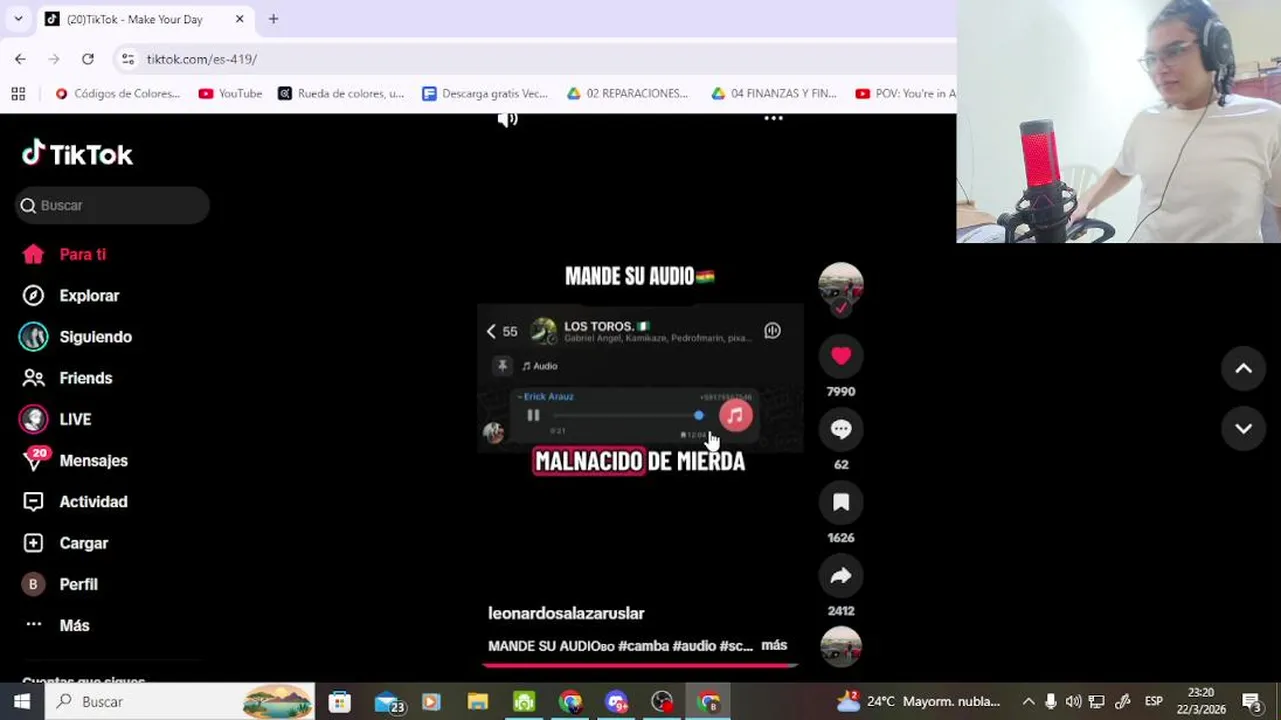Image resolution: width=1281 pixels, height=720 pixels.
Task: Open Mail app with 23 badge
Action: [388, 701]
